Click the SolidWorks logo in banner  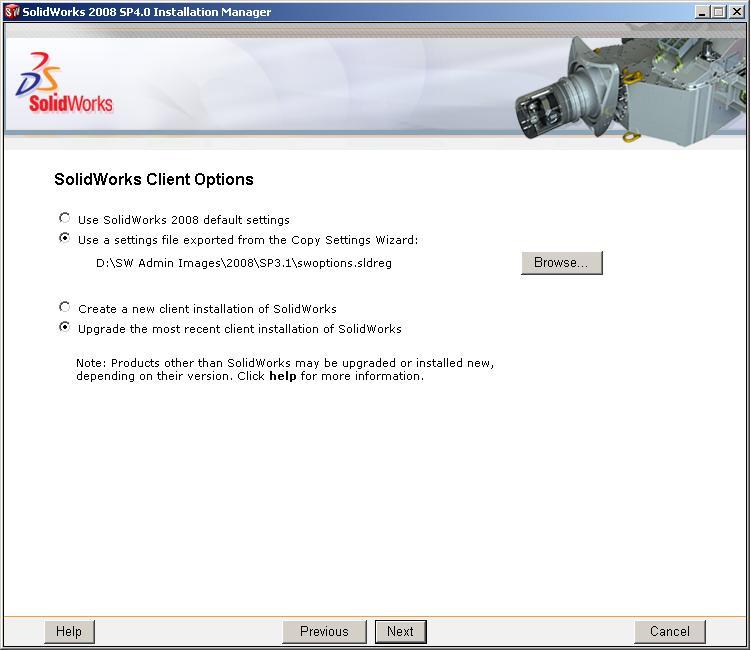64,83
